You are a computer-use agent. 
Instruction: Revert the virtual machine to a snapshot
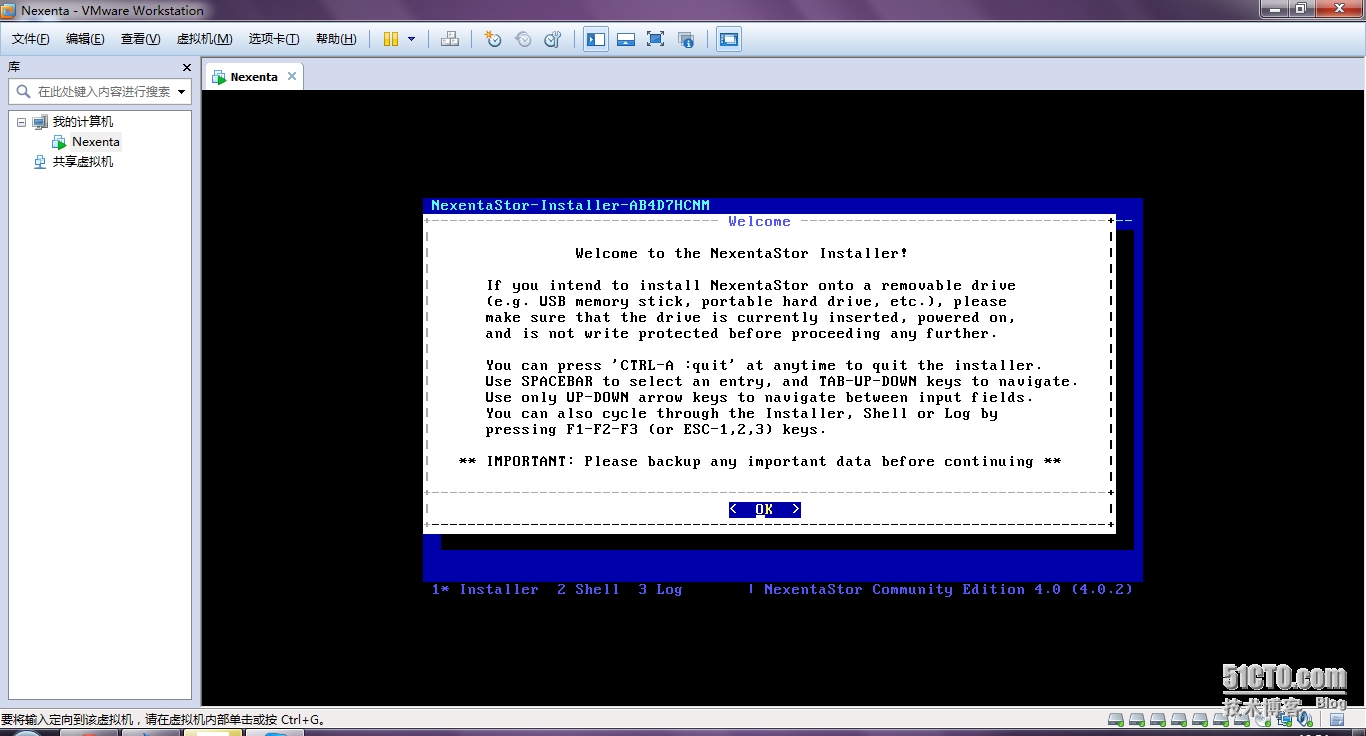tap(523, 39)
